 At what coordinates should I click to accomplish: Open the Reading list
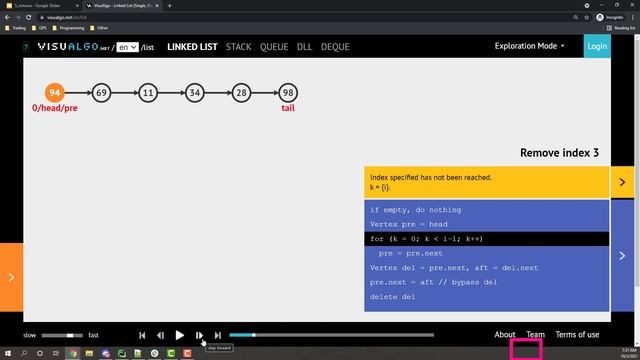click(621, 28)
